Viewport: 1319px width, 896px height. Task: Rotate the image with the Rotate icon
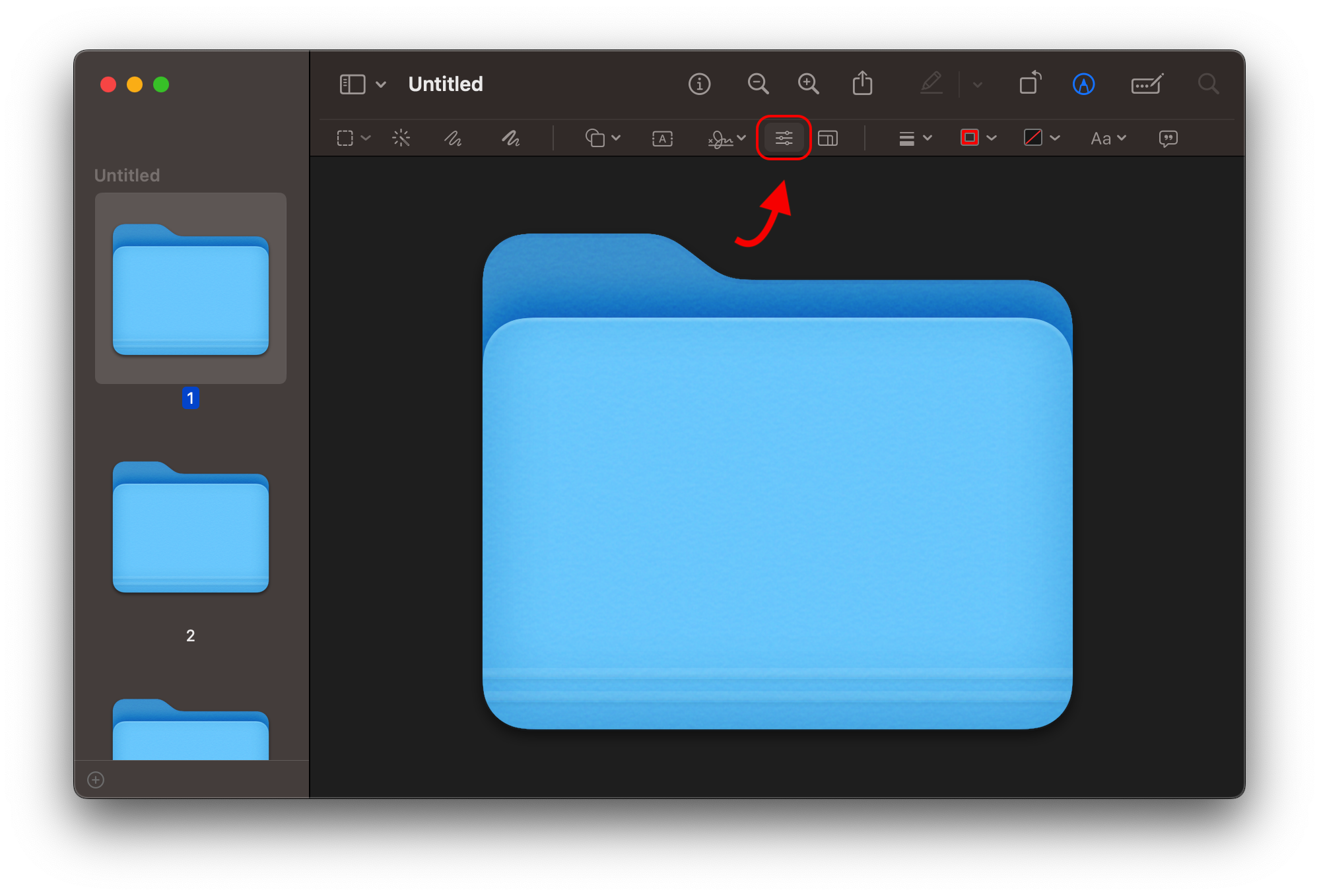(1030, 84)
